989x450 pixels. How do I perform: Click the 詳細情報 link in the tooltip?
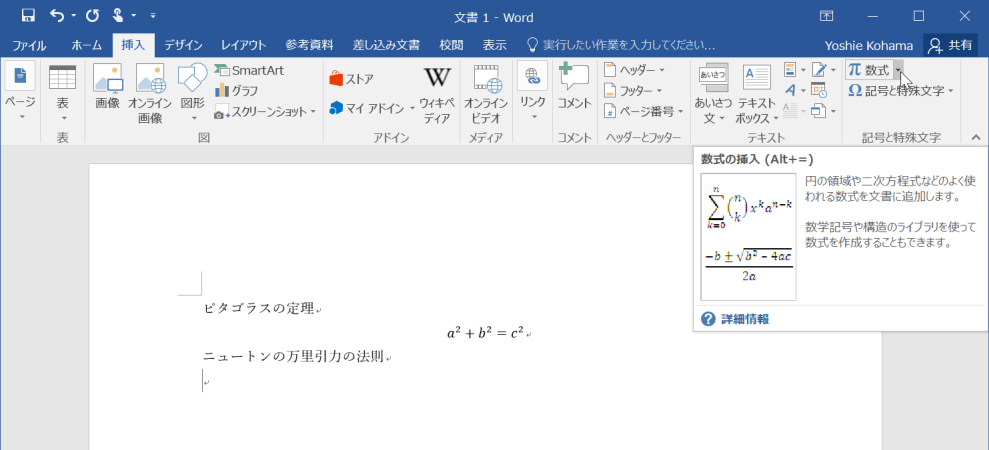coord(745,319)
